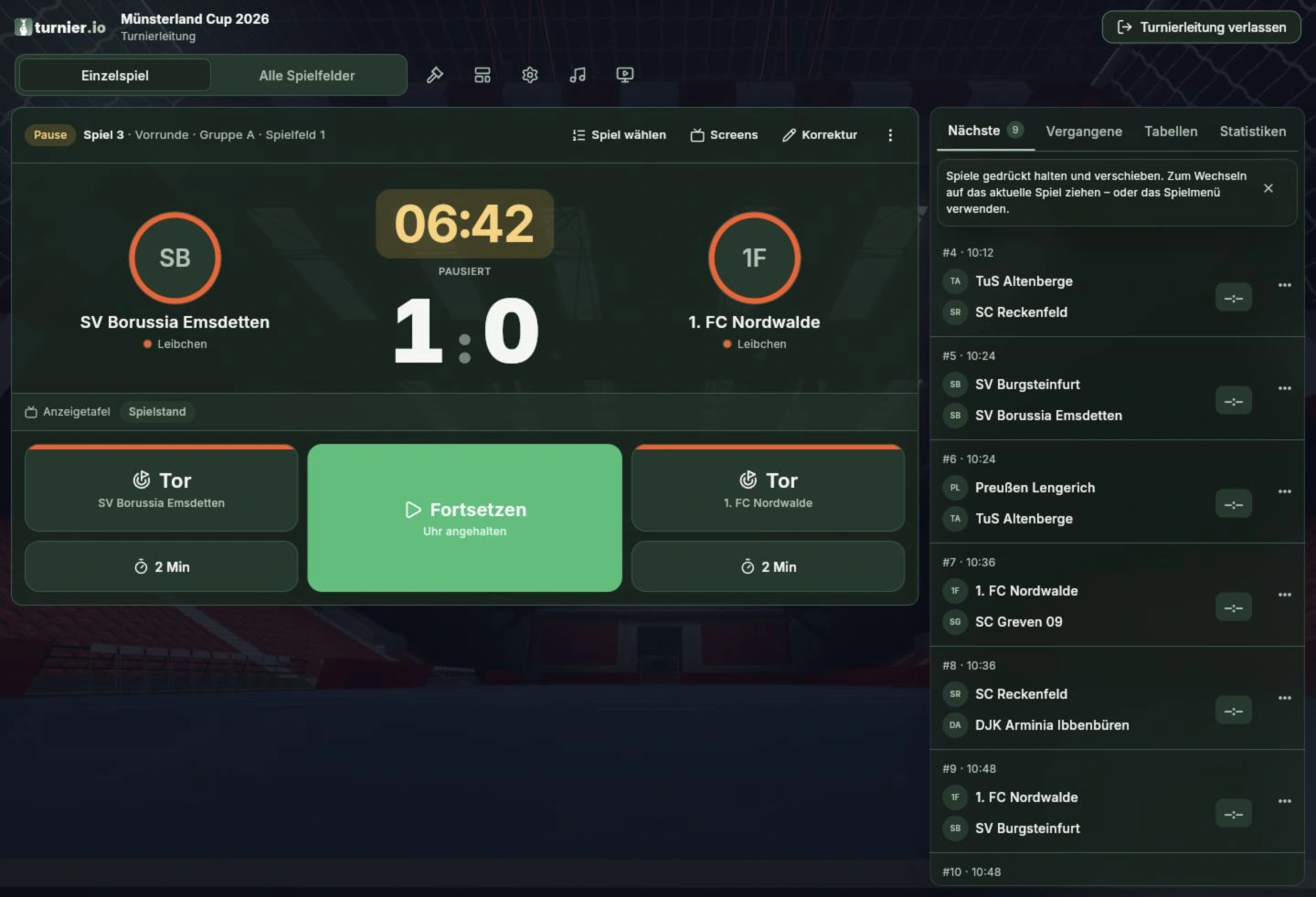Open the gavel referee tool icon
Screen dimensions: 1316x897
tap(435, 75)
